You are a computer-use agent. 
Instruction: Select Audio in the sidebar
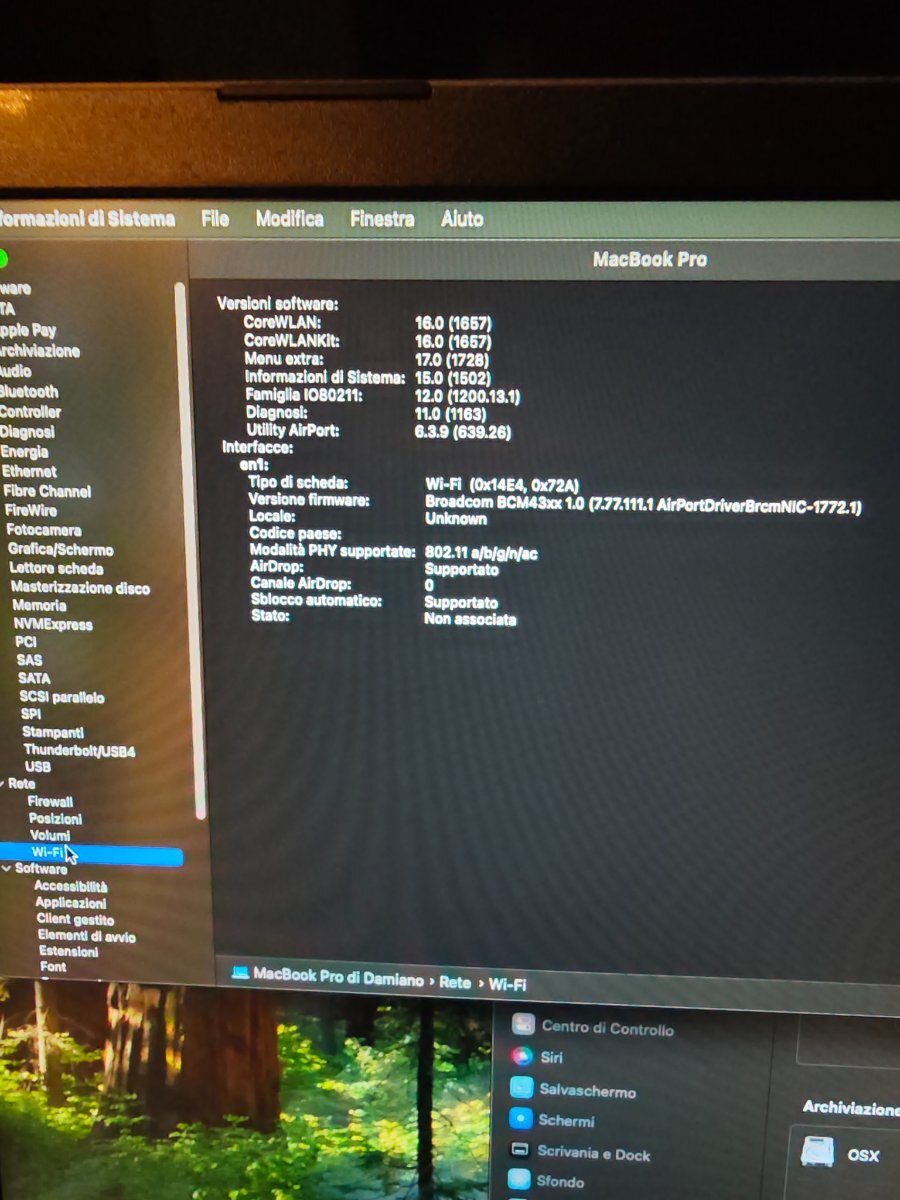16,371
